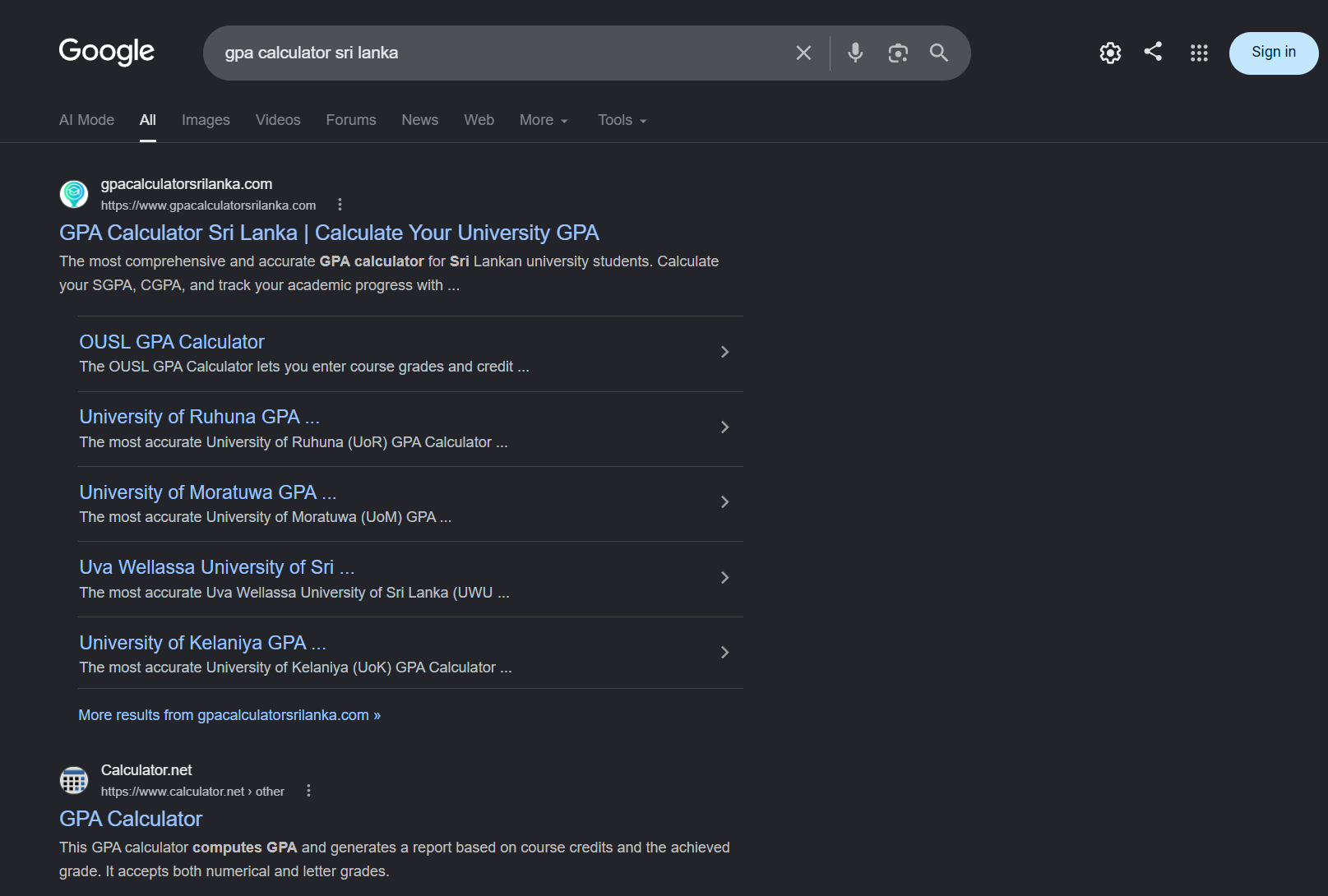
Task: Switch to News tab
Action: click(419, 120)
